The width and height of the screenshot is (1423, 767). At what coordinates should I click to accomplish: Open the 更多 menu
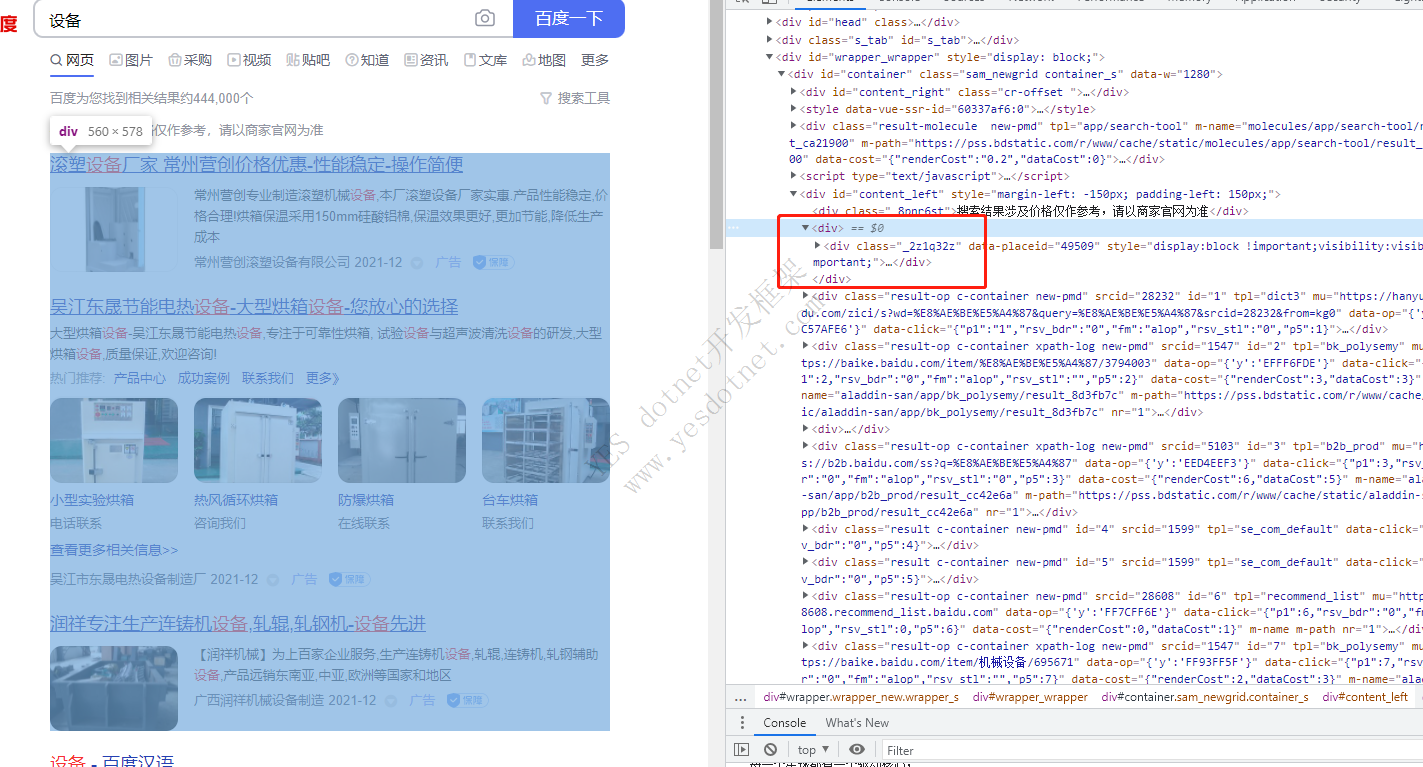pos(595,60)
